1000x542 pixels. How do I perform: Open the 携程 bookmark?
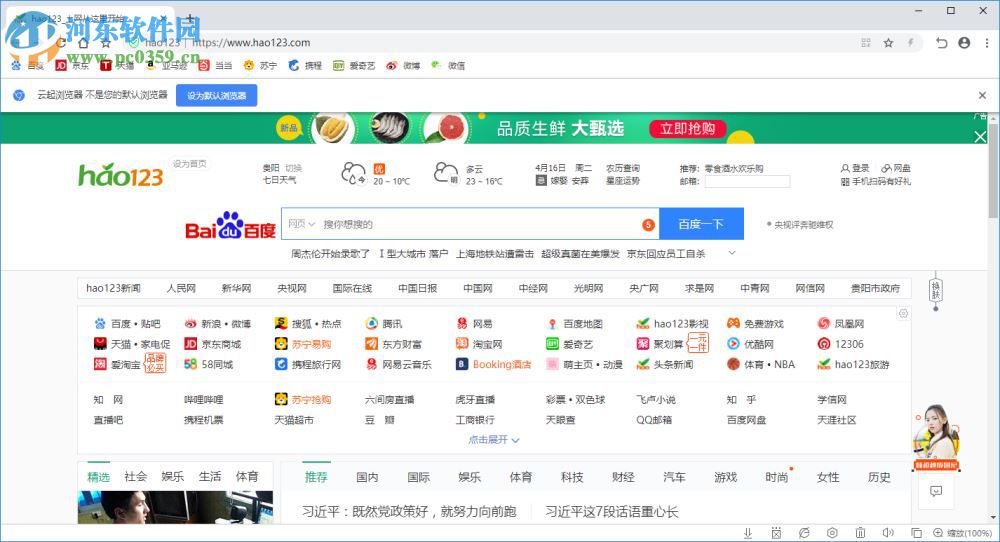coord(305,66)
